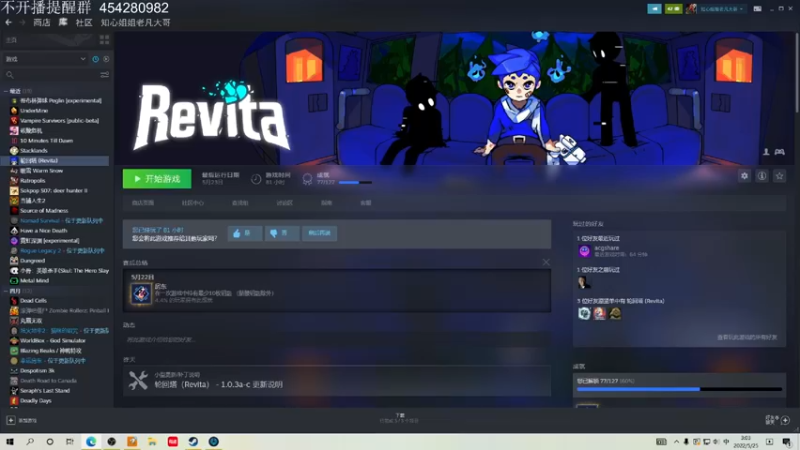Click the add game plus icon
Viewport: 800px width, 450px height.
point(11,420)
